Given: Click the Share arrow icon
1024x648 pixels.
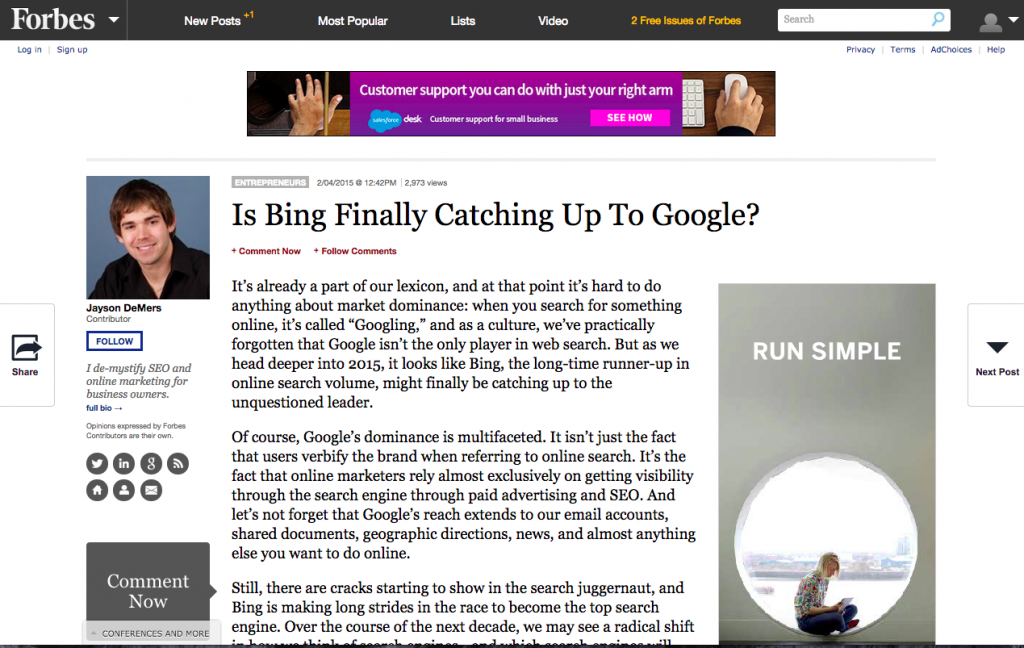Looking at the screenshot, I should pyautogui.click(x=26, y=348).
